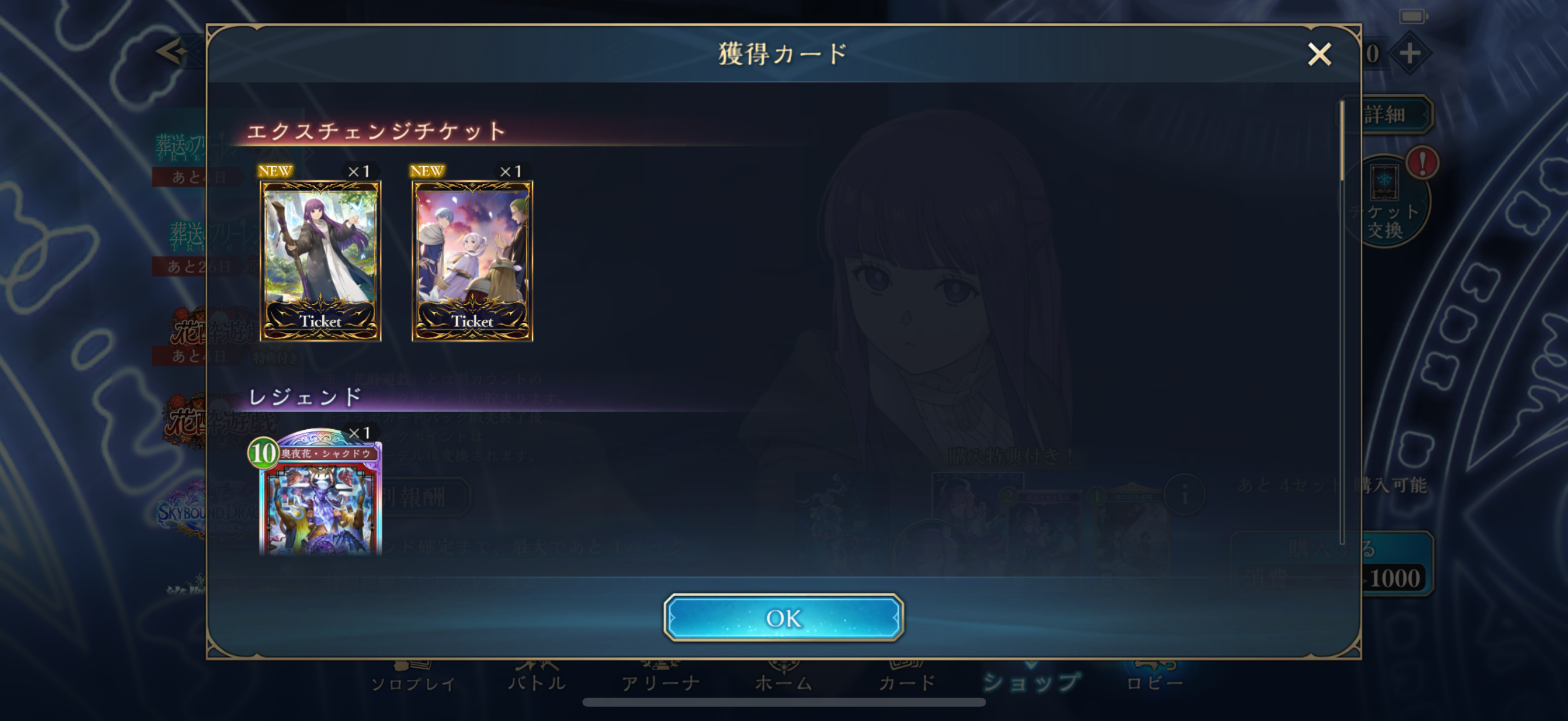Click the dialog's vertical scrollbar
Image resolution: width=1568 pixels, height=721 pixels.
1341,322
